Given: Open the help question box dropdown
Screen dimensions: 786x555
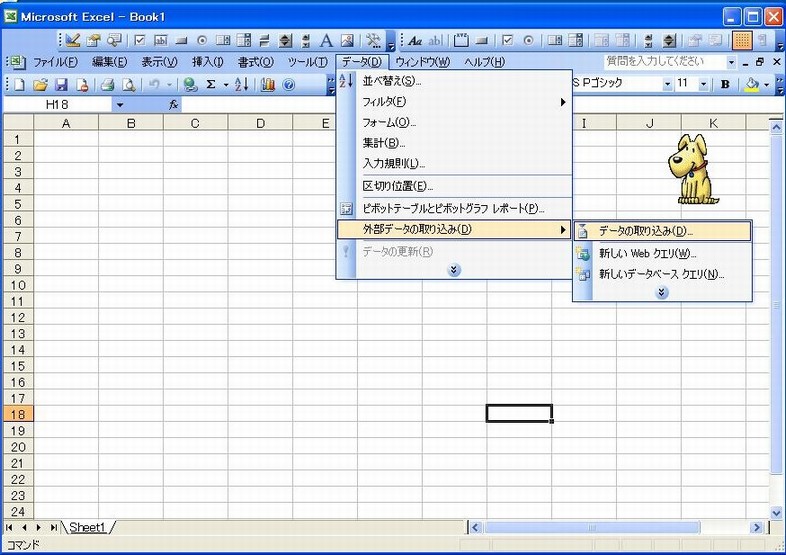Looking at the screenshot, I should (x=731, y=63).
